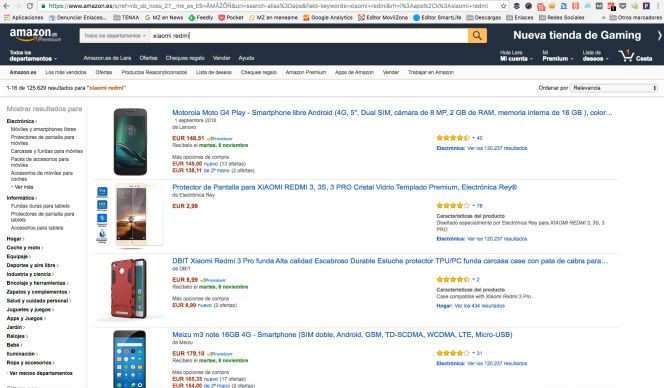Click the Editor SmartLife bookmark
664x388 pixels.
coord(437,18)
